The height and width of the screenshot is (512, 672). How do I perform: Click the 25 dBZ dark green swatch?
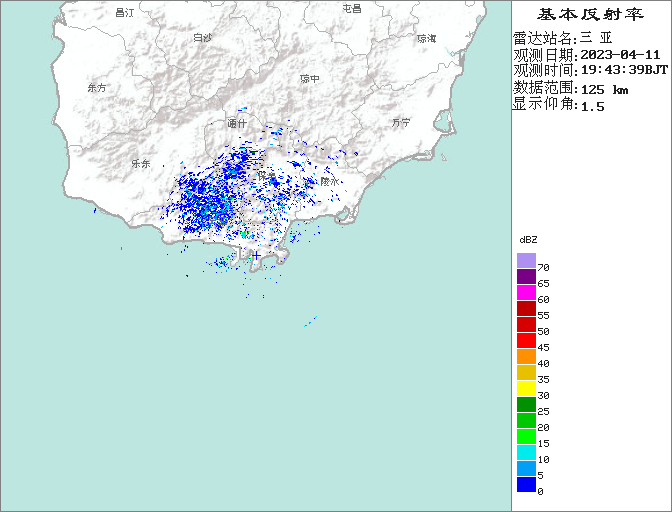(x=526, y=404)
